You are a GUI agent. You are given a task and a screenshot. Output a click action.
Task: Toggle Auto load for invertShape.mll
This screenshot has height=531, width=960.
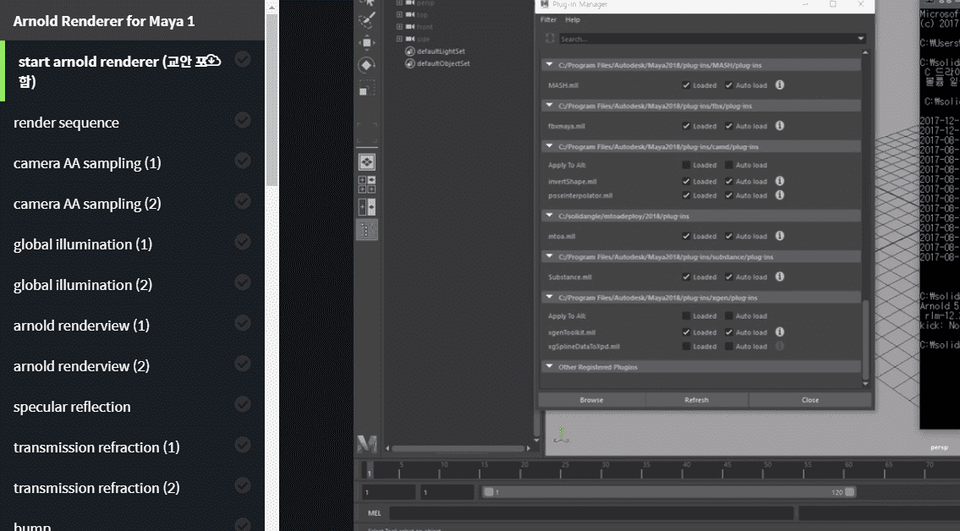click(729, 181)
